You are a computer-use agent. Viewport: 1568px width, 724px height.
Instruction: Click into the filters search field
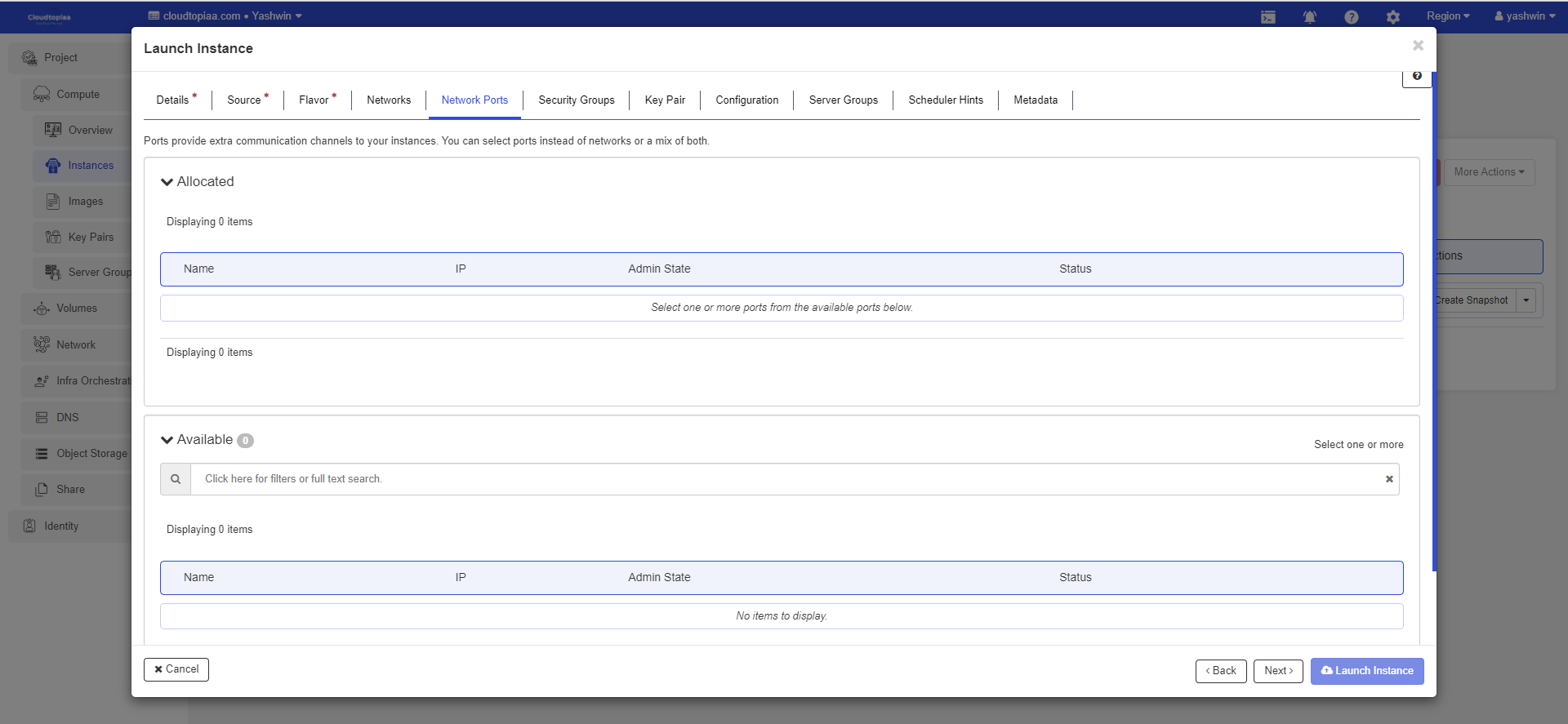click(x=784, y=479)
